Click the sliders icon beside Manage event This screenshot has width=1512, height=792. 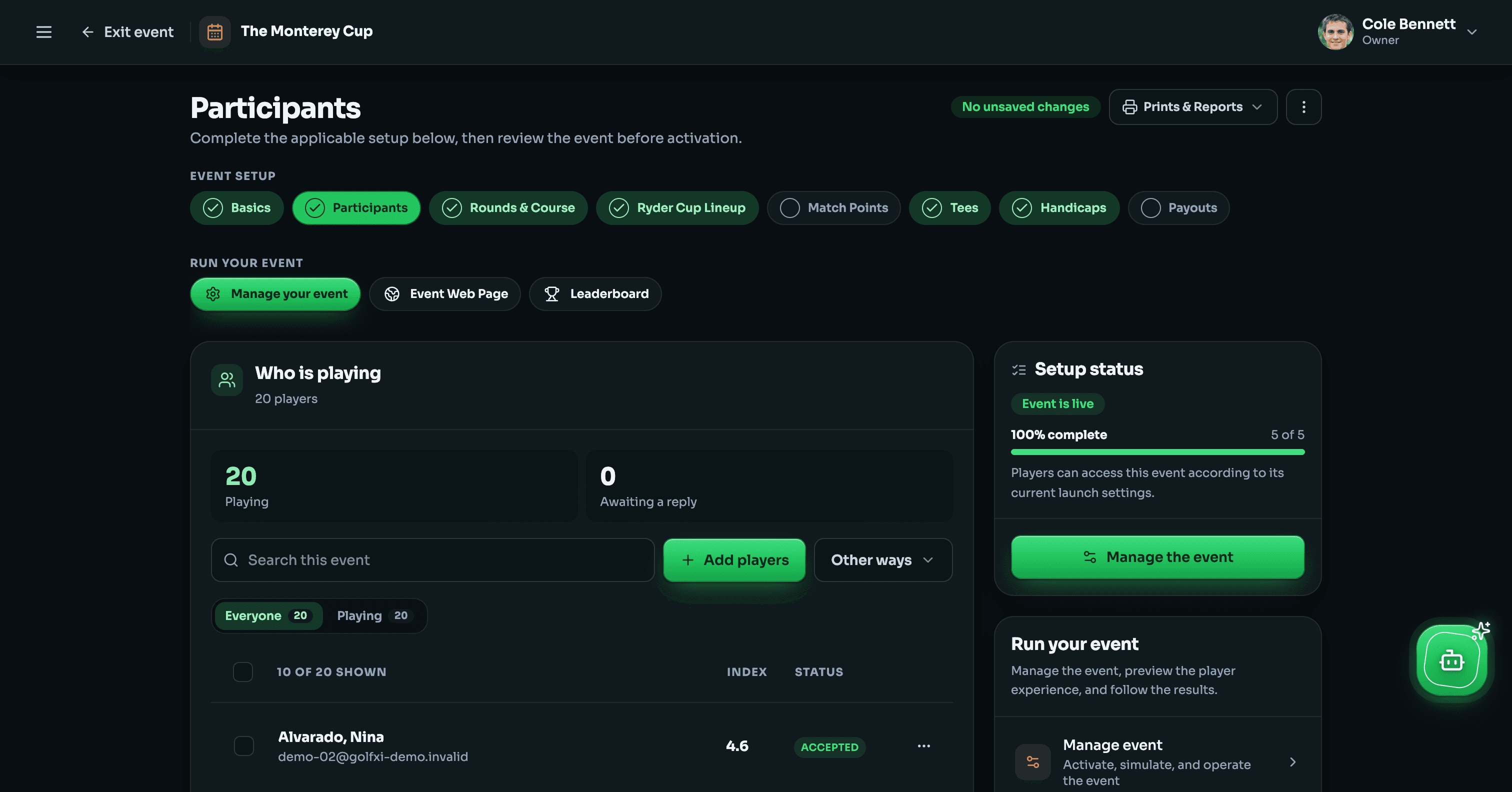click(x=1032, y=762)
